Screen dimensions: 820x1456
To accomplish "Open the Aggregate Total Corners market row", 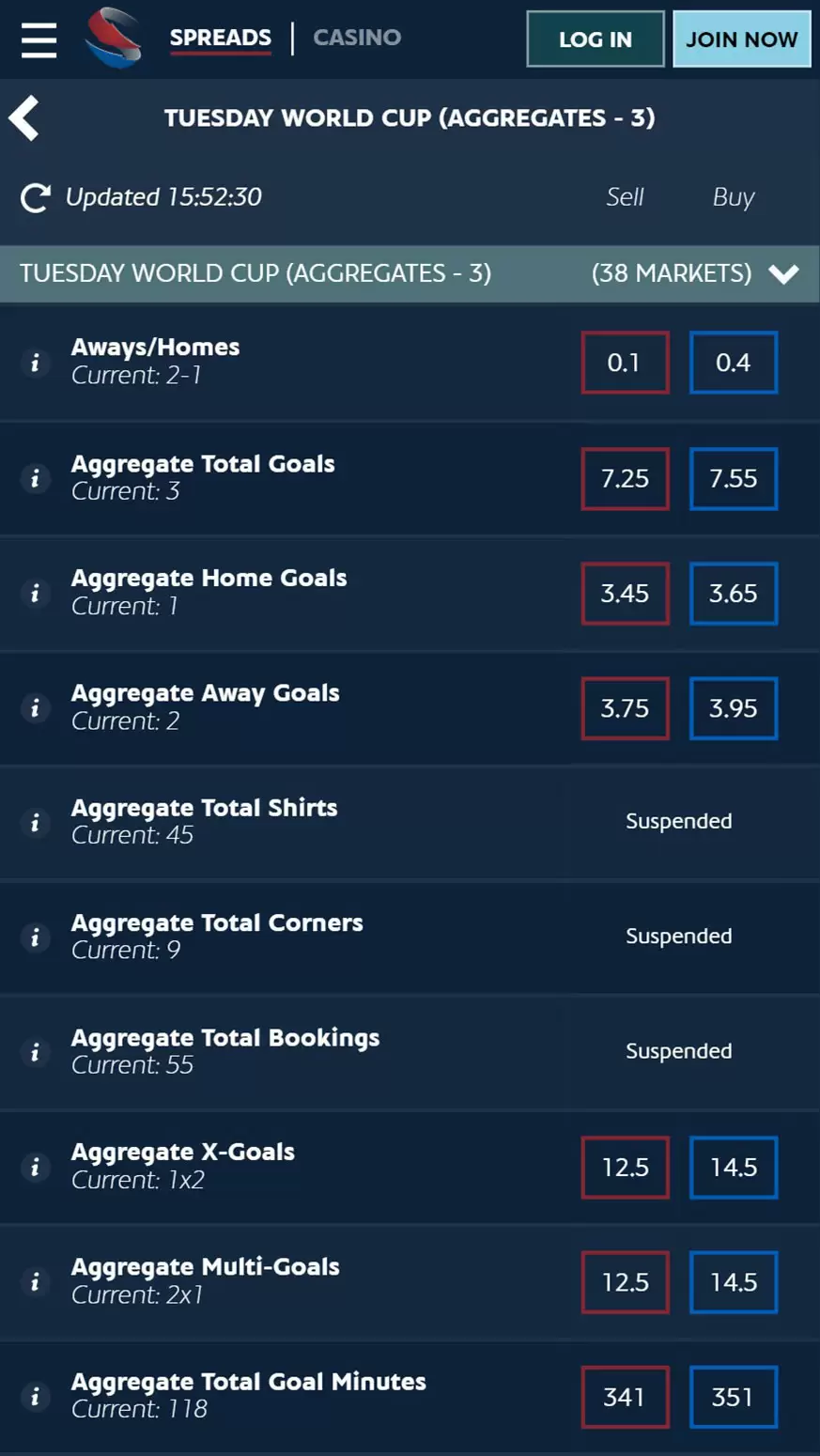I will point(410,937).
